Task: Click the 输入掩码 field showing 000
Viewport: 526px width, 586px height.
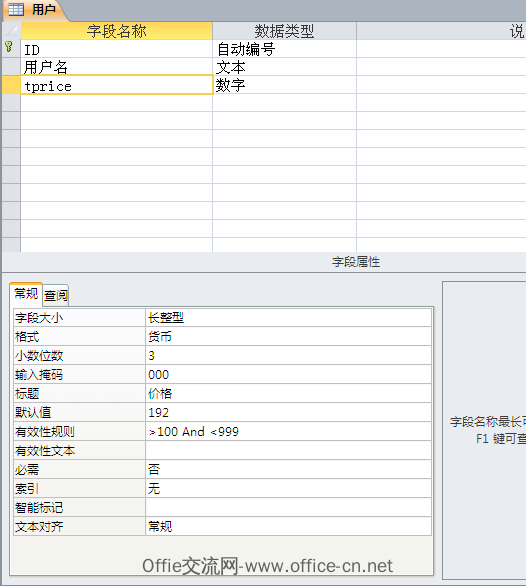Action: click(288, 374)
